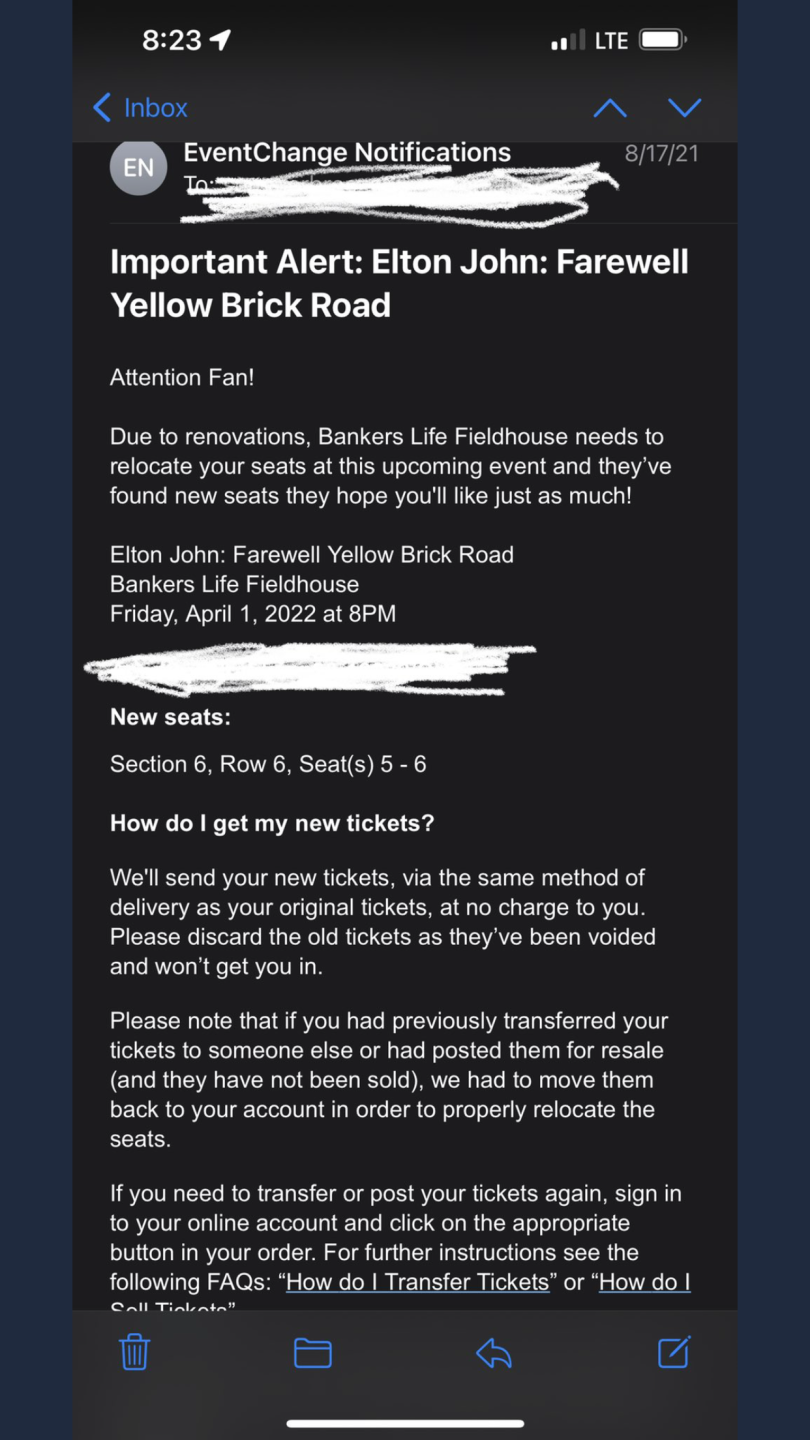The height and width of the screenshot is (1440, 810).
Task: Tap the back chevron beside Inbox
Action: (101, 107)
